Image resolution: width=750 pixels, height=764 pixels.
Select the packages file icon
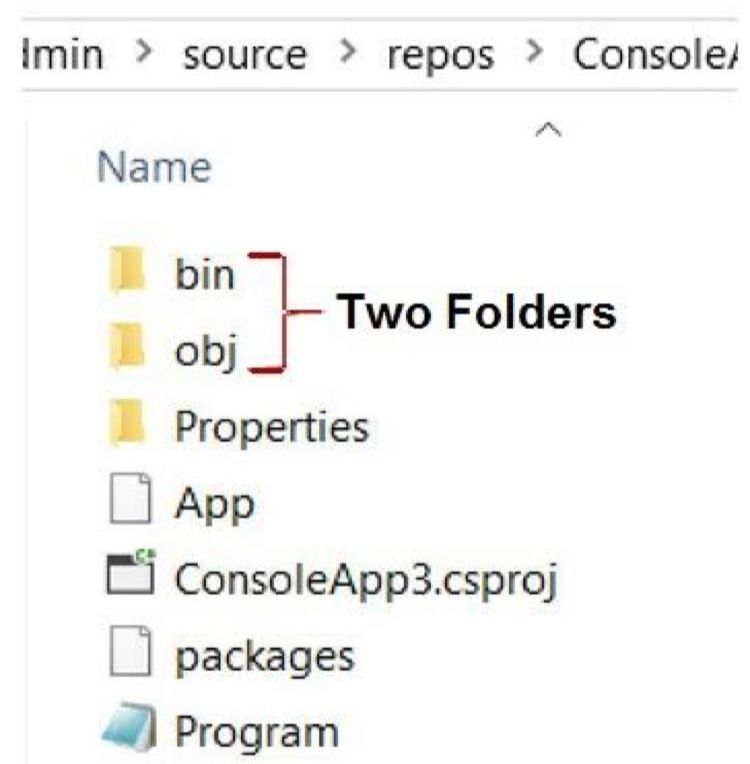(x=130, y=651)
